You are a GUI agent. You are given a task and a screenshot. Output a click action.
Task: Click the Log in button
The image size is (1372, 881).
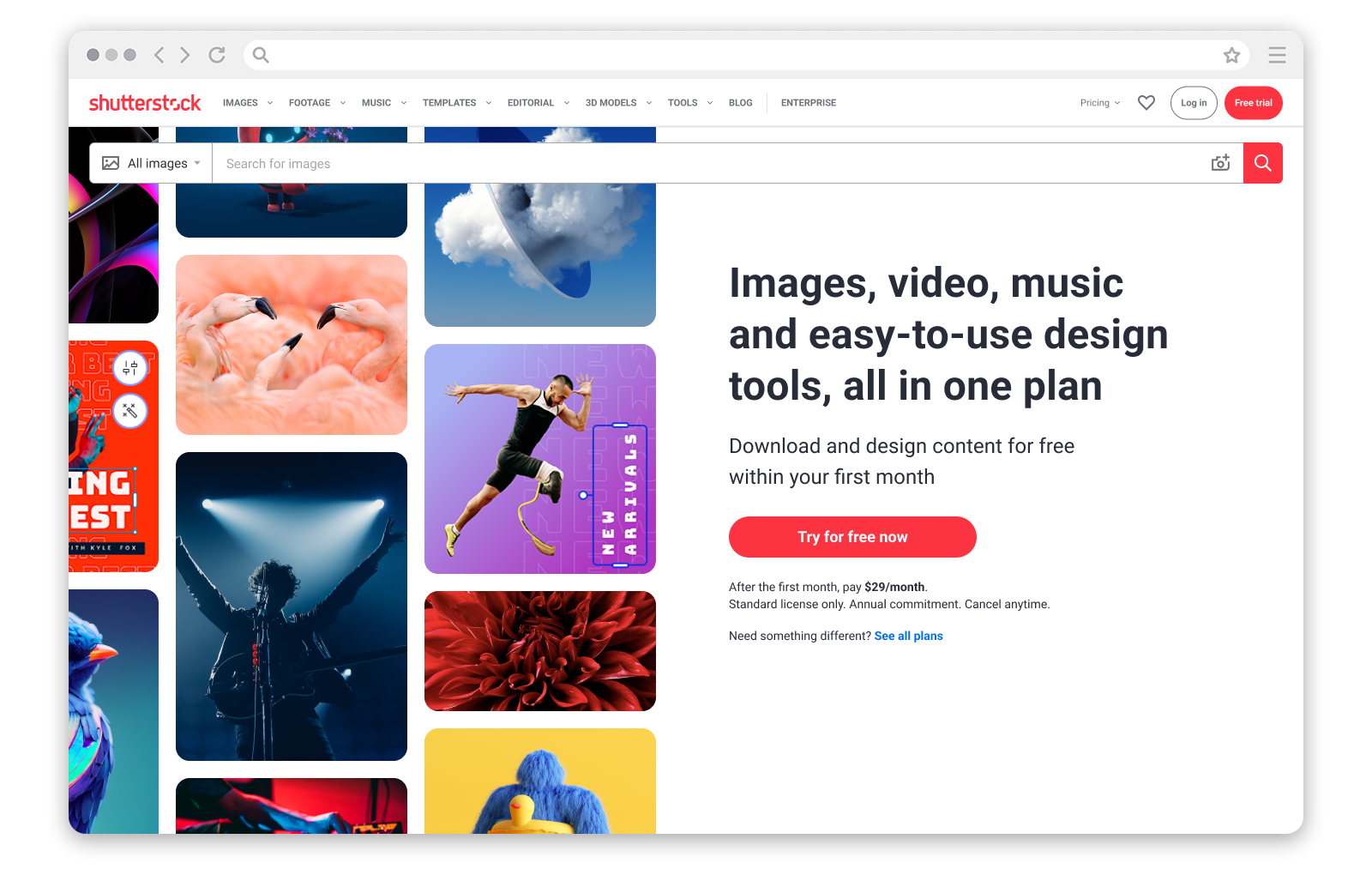click(1194, 103)
